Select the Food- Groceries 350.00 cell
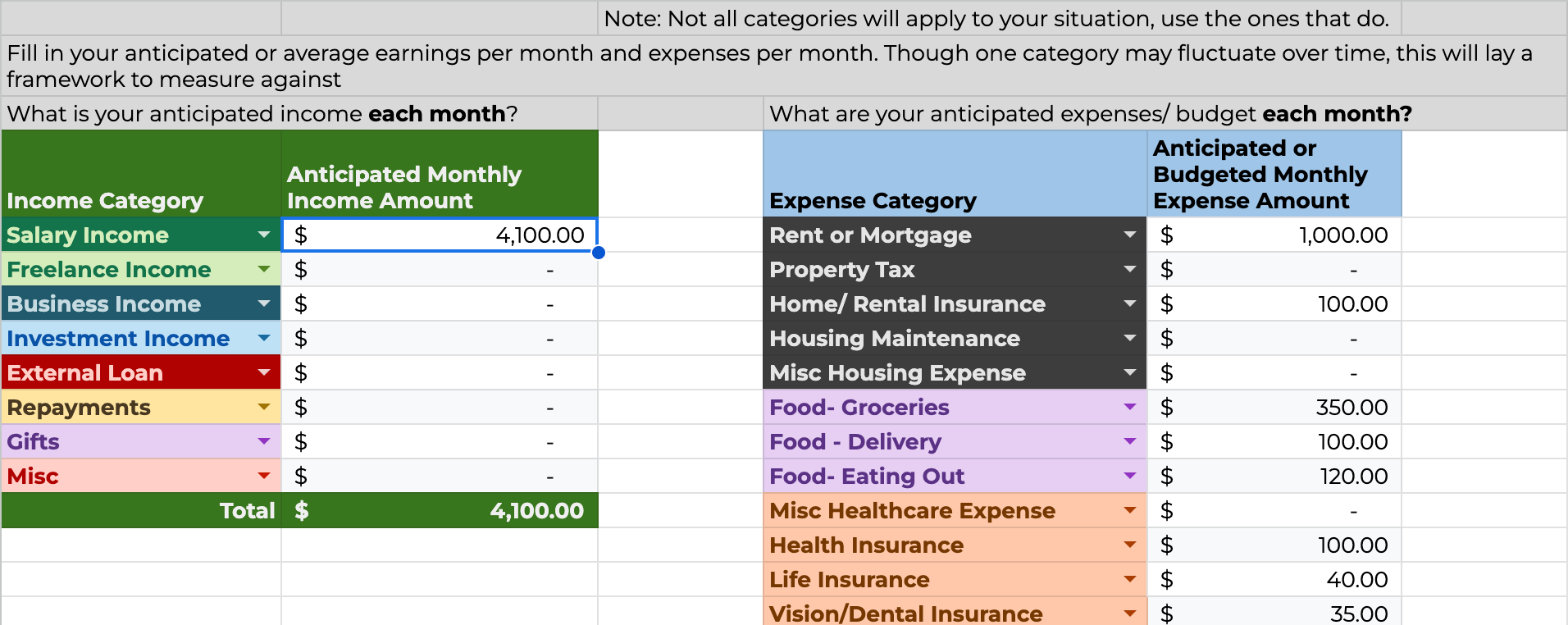 coord(1274,408)
